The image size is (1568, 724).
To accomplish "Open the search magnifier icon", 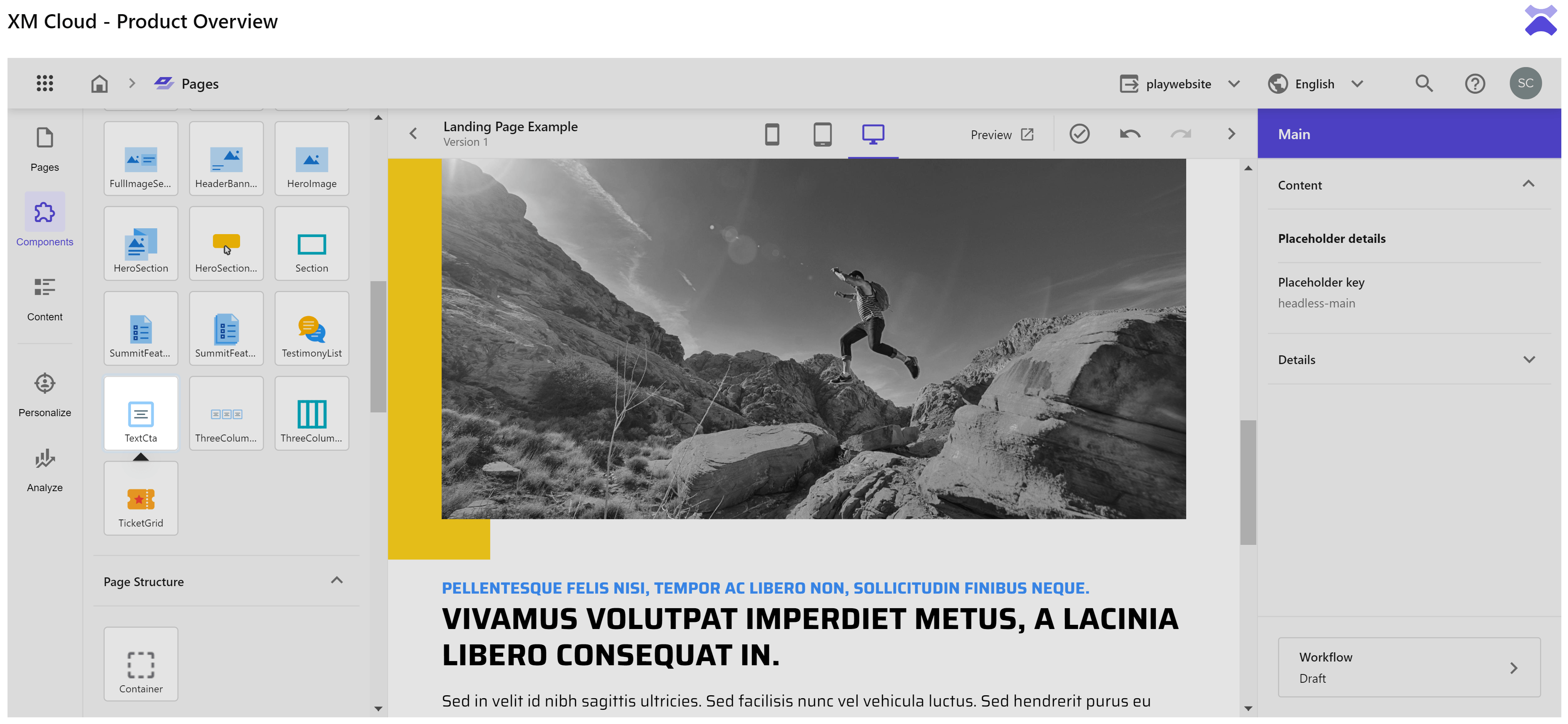I will (x=1424, y=83).
